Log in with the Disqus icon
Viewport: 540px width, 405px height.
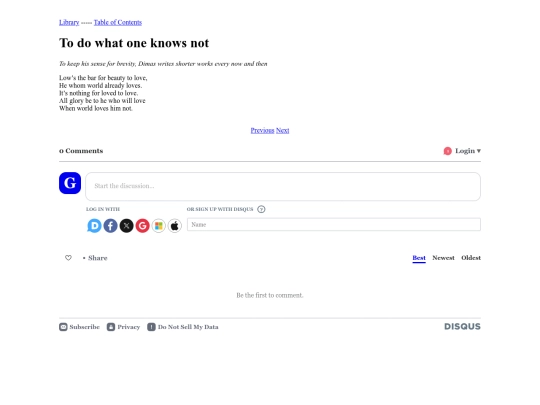(94, 226)
